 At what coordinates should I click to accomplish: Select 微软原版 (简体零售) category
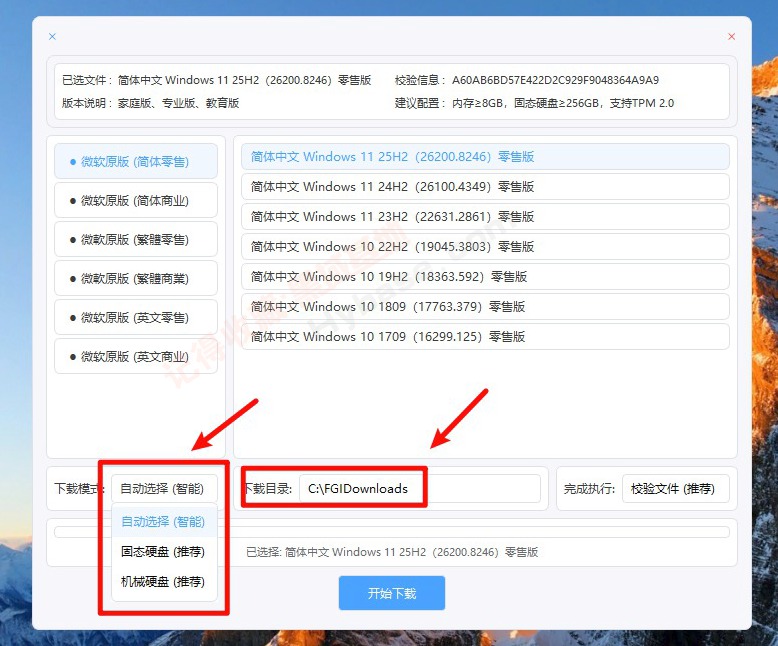(x=136, y=161)
